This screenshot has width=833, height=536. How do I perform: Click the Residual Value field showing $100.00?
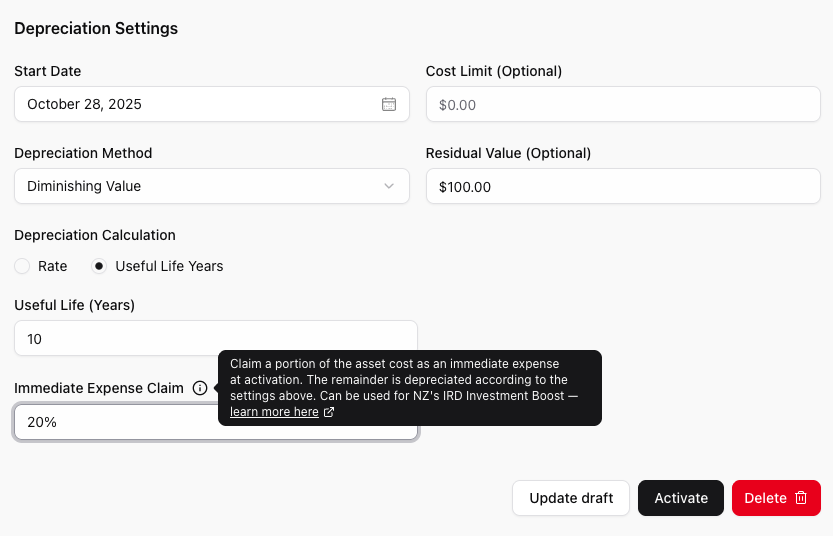coord(623,186)
